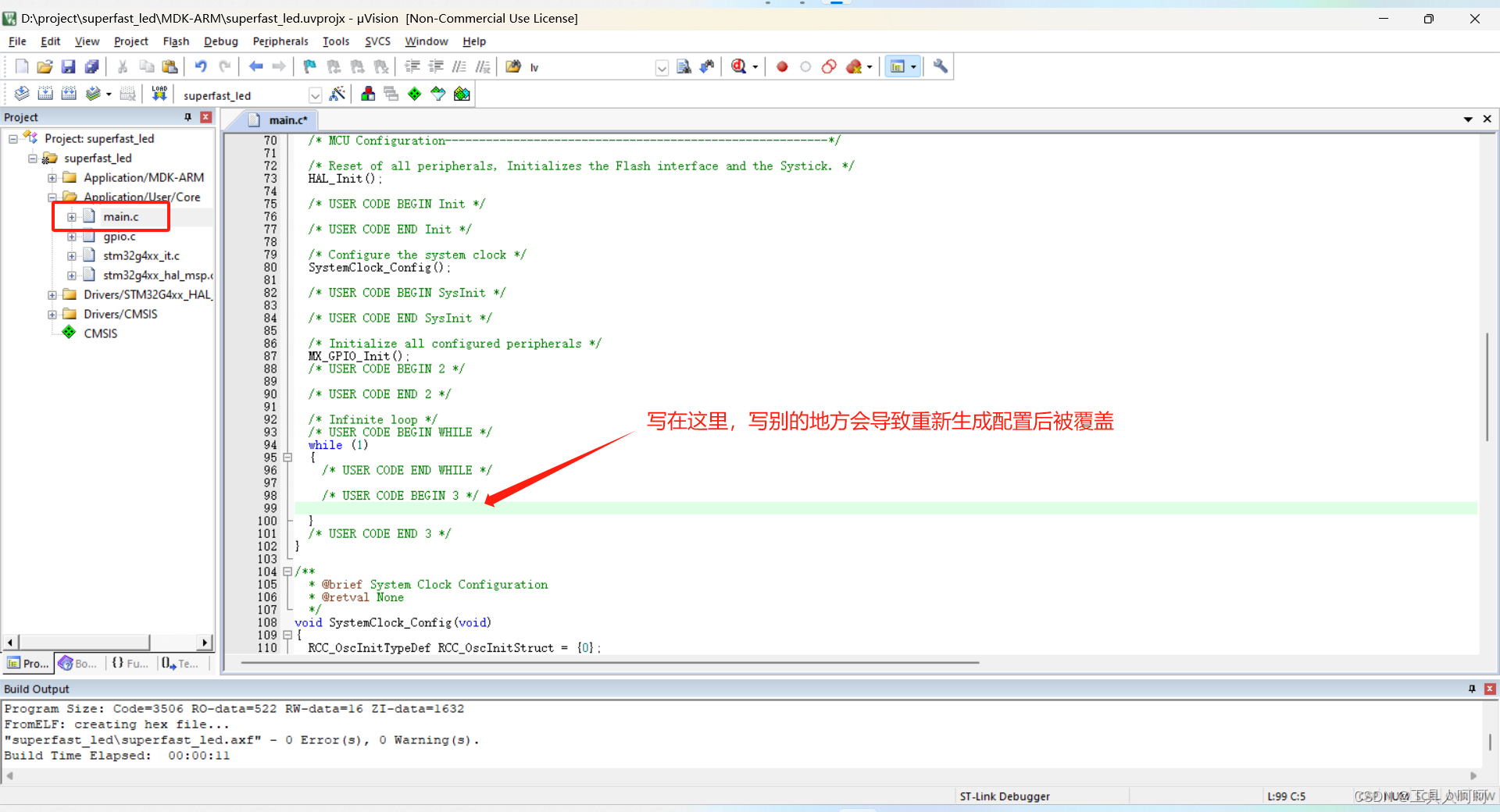Viewport: 1500px width, 812px height.
Task: Select stm32g4xx_hal_msp.c in project tree
Action: click(158, 276)
